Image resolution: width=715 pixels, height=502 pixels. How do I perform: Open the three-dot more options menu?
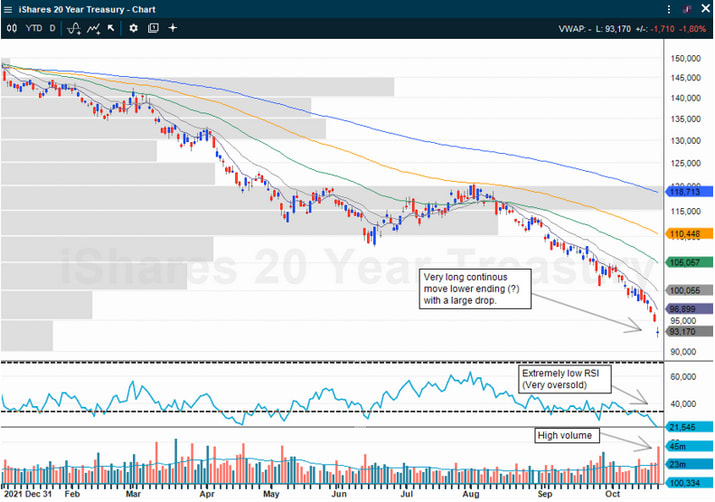[x=668, y=10]
